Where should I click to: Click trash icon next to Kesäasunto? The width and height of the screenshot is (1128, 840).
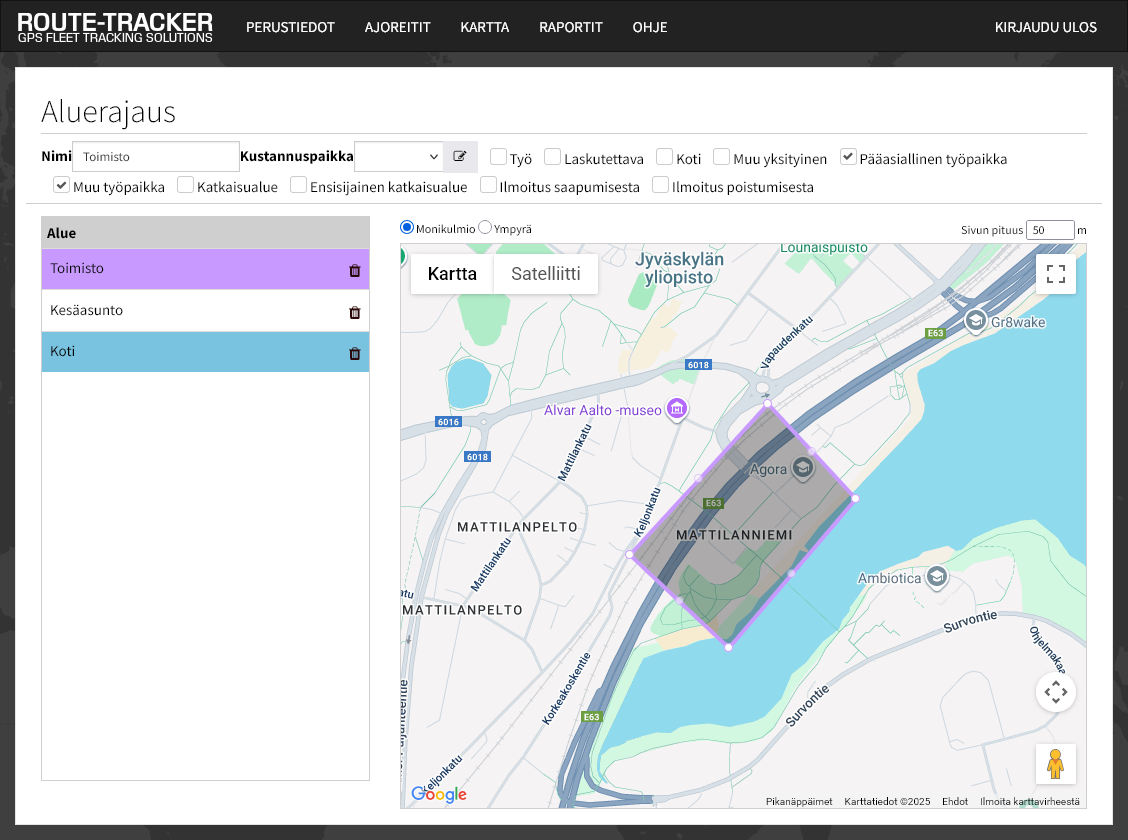354,312
